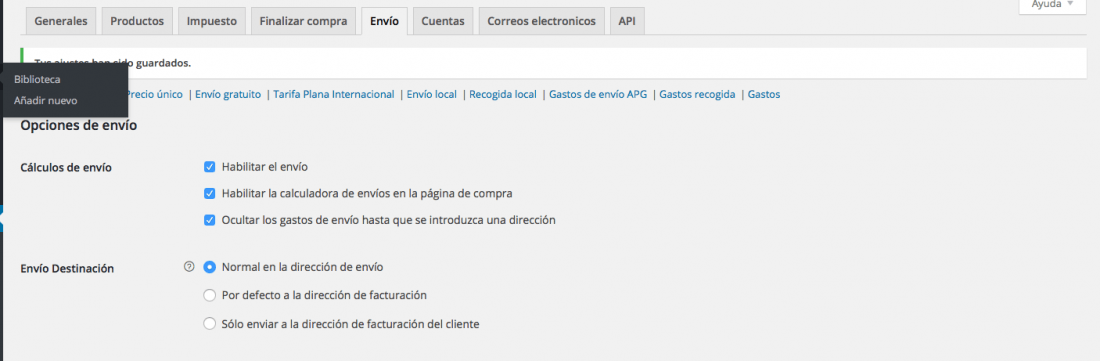Click the Opciones de envío heading
The width and height of the screenshot is (1100, 361).
(x=79, y=126)
